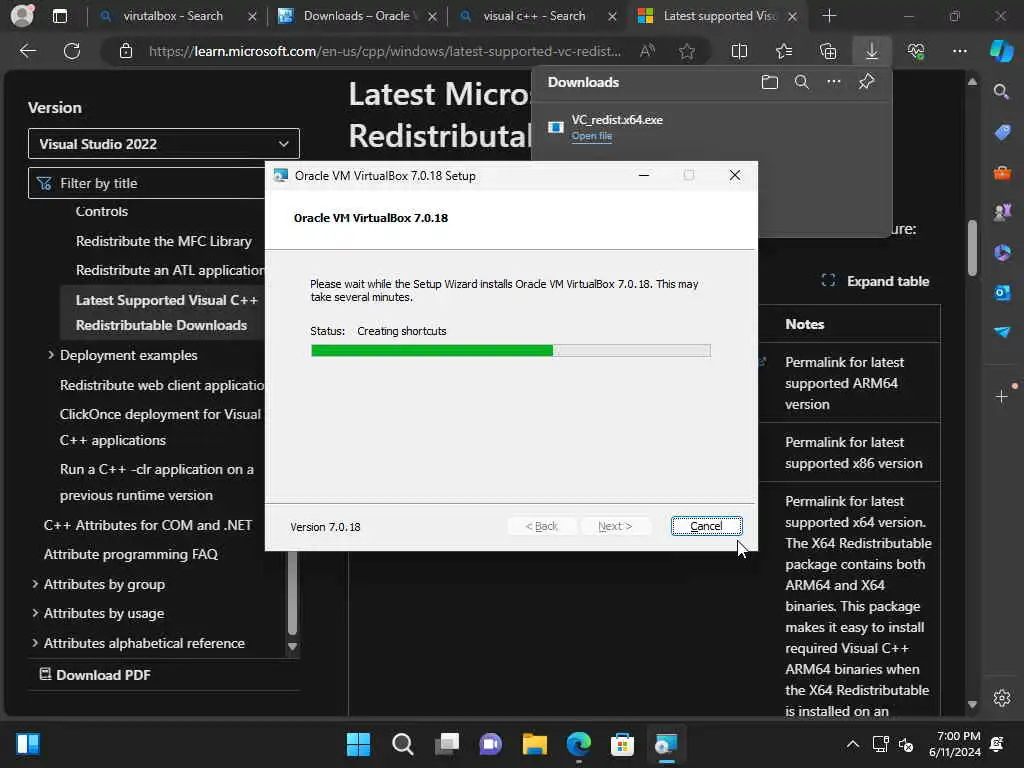Search downloads with magnifier icon
Screen dimensions: 1024x768
[x=802, y=82]
